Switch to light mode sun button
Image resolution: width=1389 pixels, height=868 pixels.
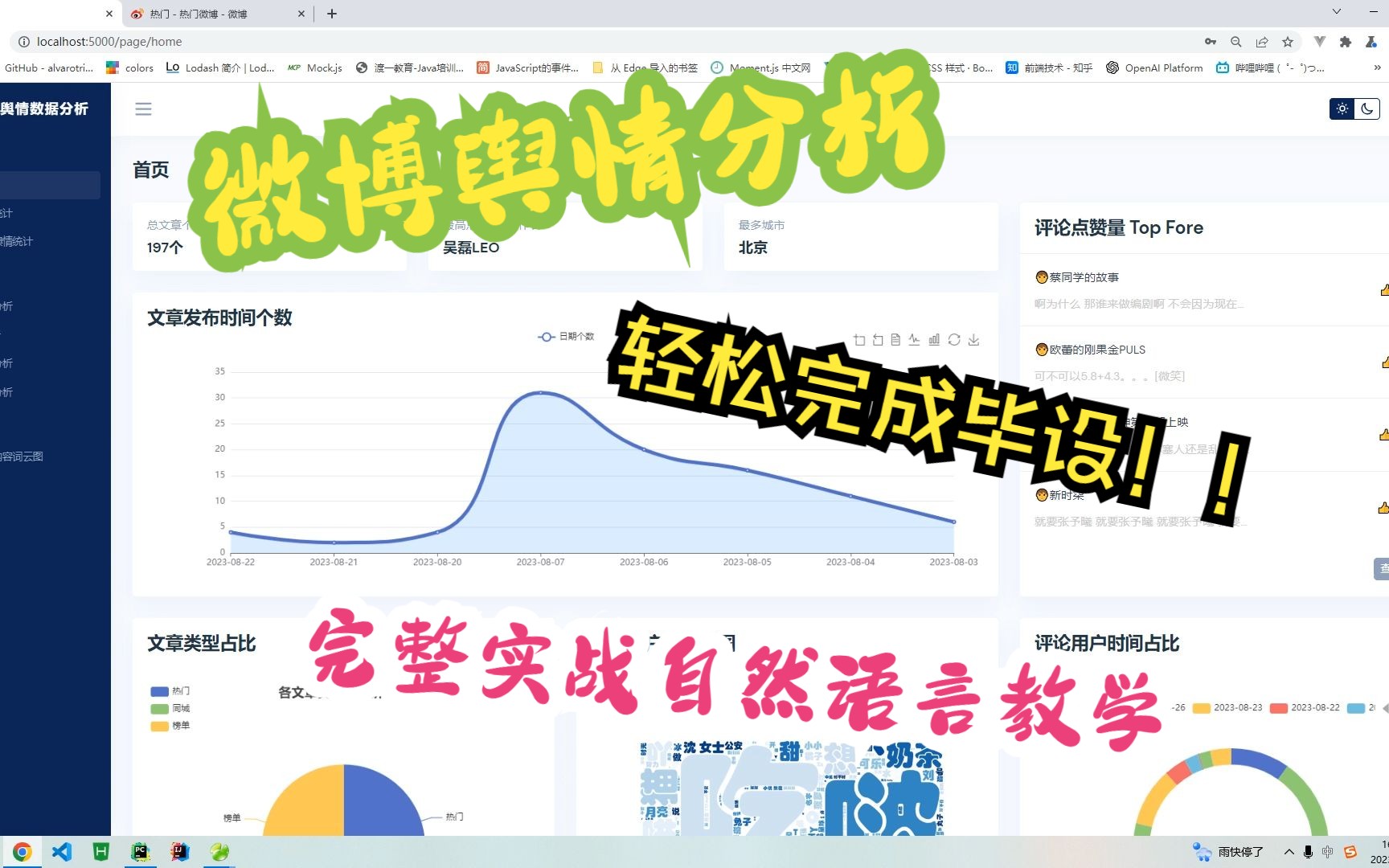pyautogui.click(x=1342, y=108)
